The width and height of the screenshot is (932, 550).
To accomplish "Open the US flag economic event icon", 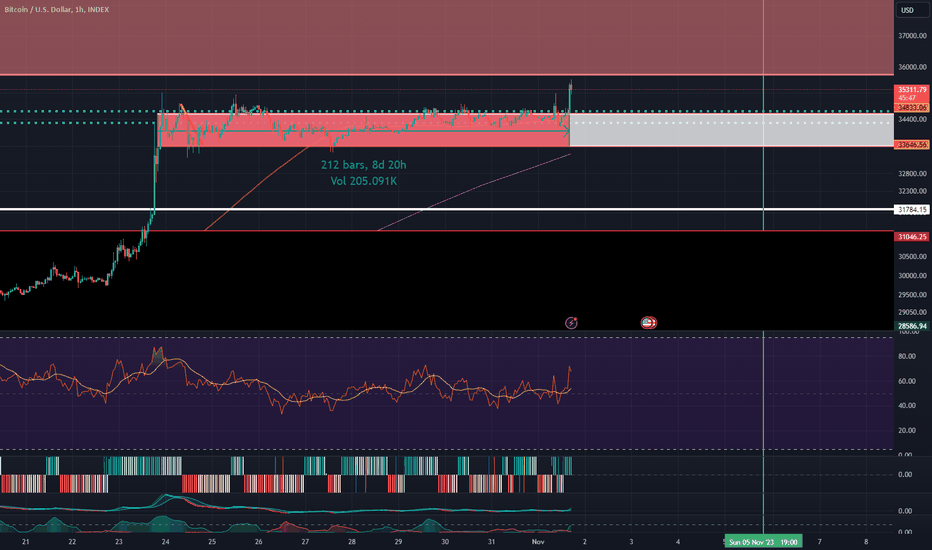I will tap(648, 323).
